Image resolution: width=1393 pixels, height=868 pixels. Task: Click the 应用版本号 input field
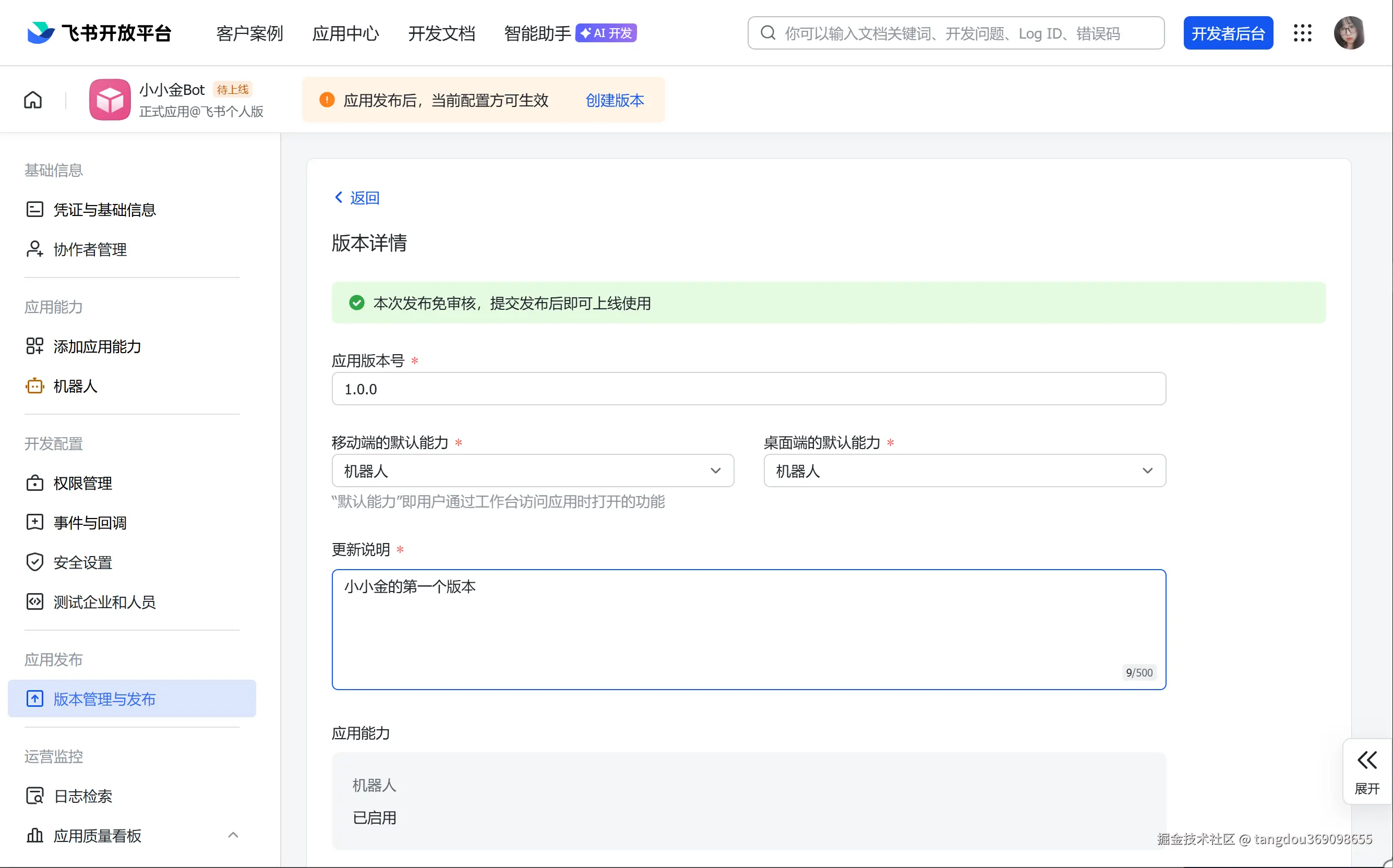pyautogui.click(x=748, y=389)
